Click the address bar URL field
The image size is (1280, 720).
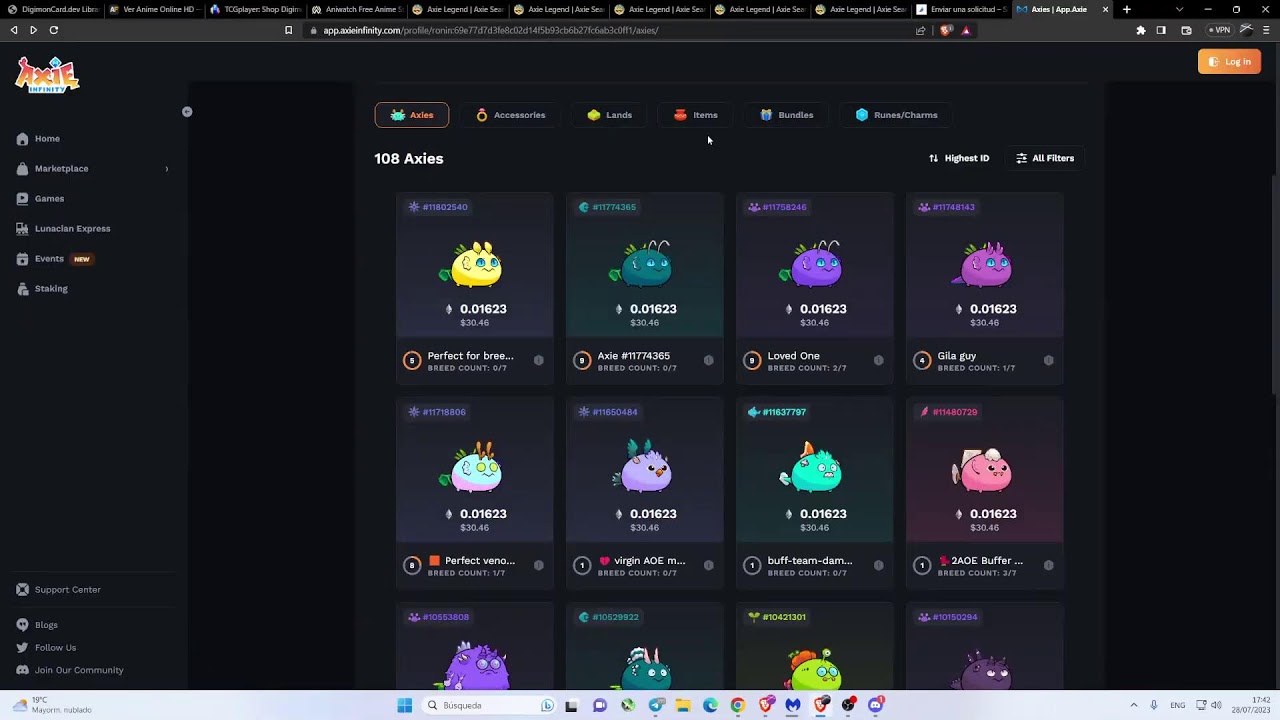click(x=610, y=30)
